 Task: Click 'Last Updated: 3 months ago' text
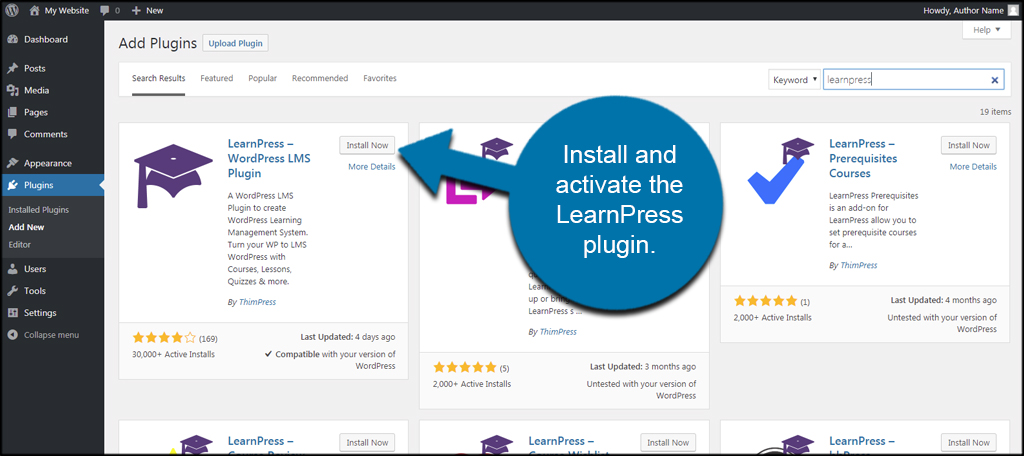pos(643,366)
